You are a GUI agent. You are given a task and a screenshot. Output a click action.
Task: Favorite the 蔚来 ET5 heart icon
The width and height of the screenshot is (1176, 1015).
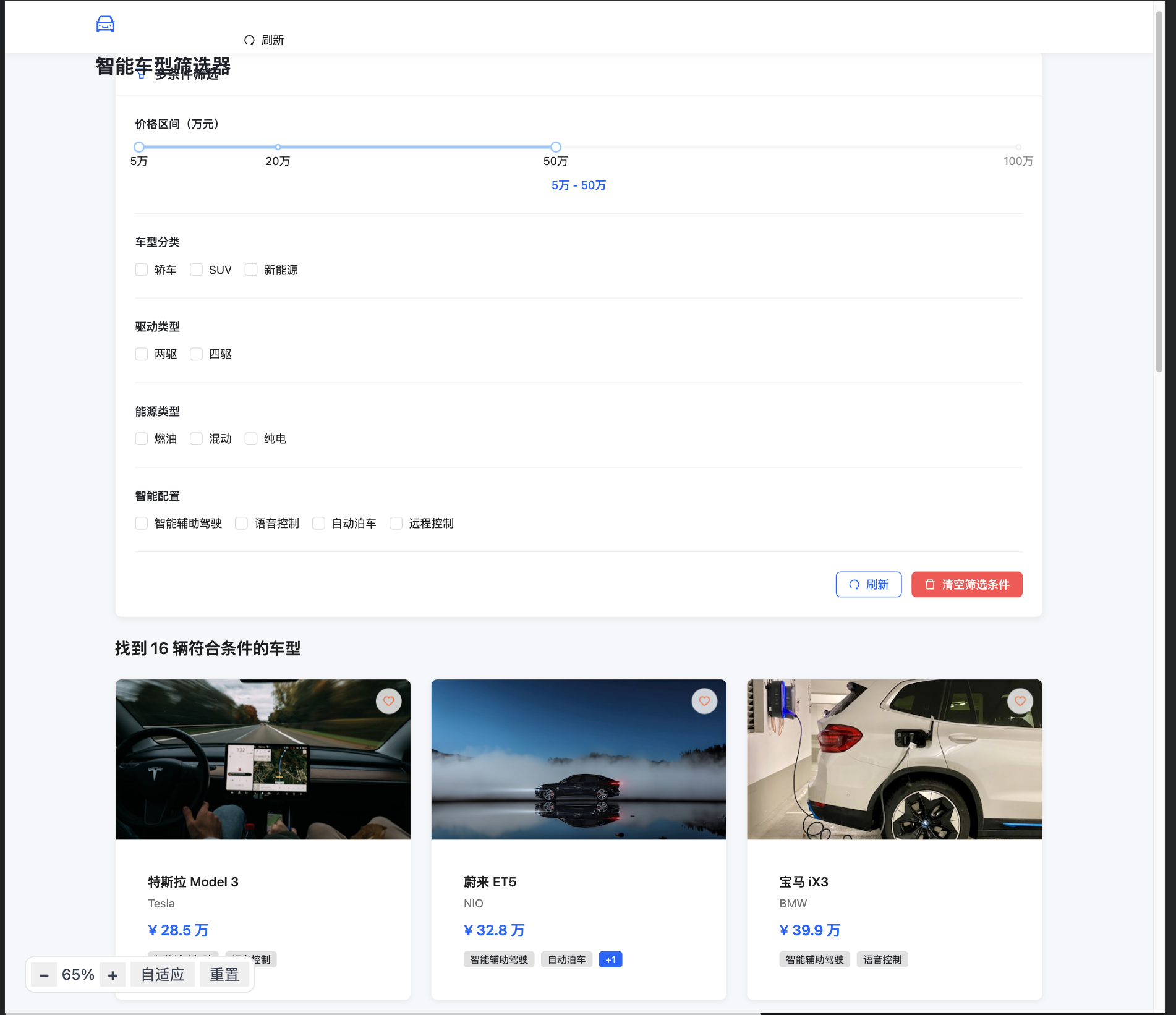click(x=704, y=701)
